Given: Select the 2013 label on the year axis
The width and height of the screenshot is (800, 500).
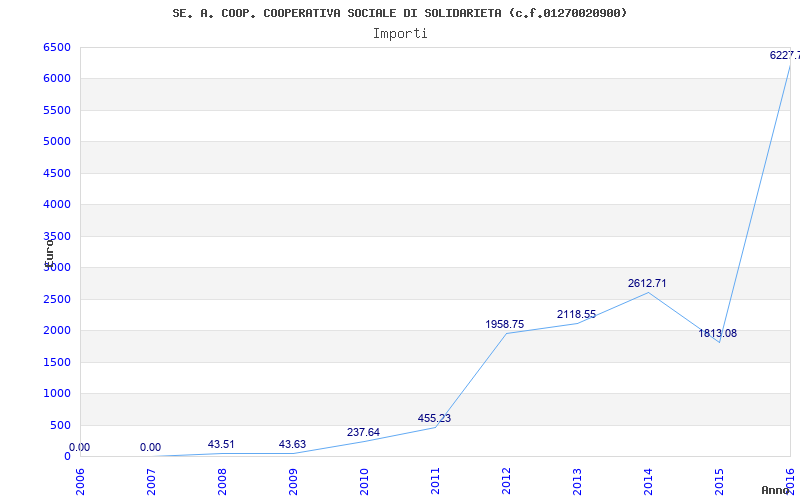Looking at the screenshot, I should click(577, 482).
